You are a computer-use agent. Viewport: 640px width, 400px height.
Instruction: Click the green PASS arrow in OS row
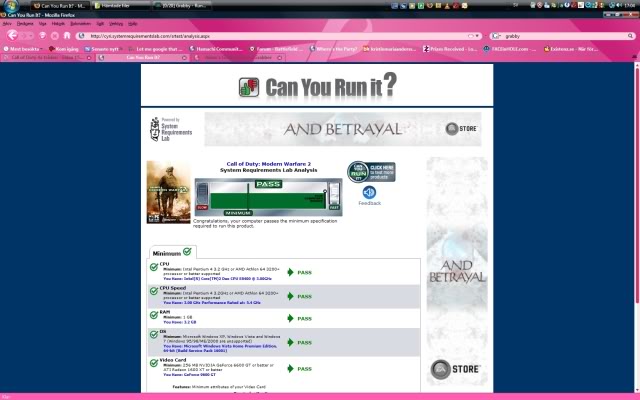pyautogui.click(x=291, y=340)
